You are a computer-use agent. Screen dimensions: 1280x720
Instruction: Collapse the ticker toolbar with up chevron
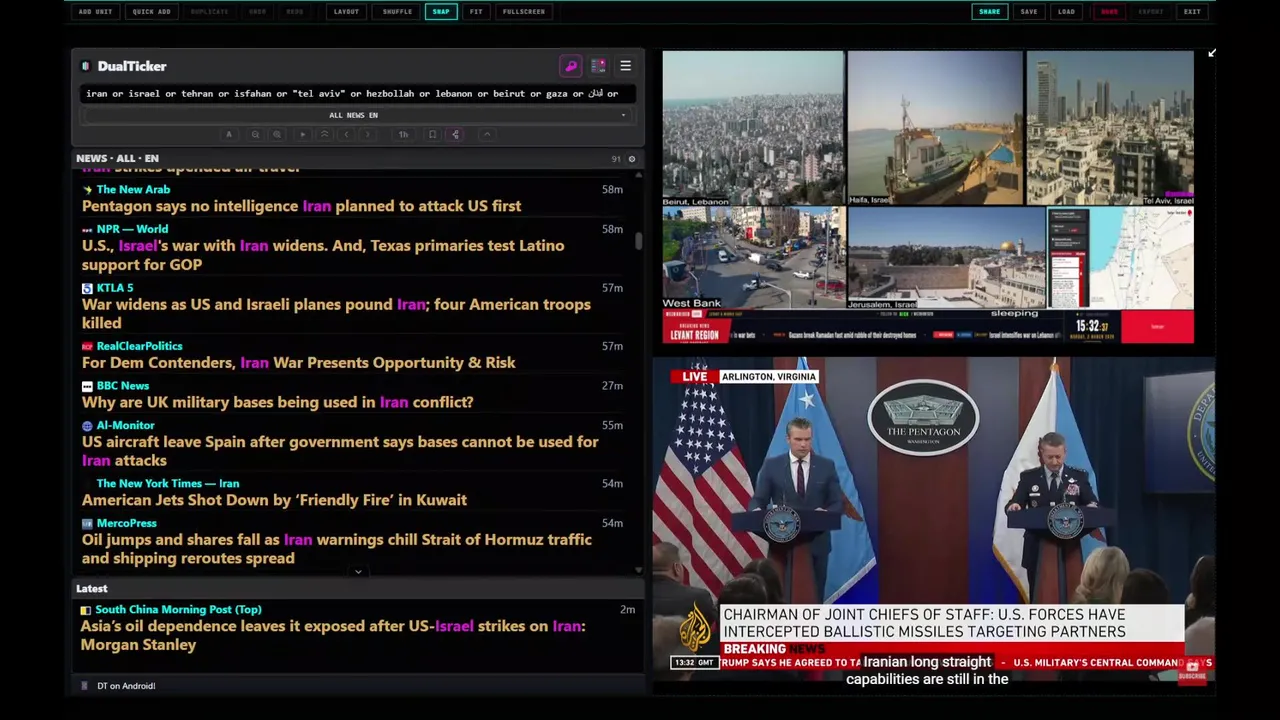pyautogui.click(x=487, y=134)
